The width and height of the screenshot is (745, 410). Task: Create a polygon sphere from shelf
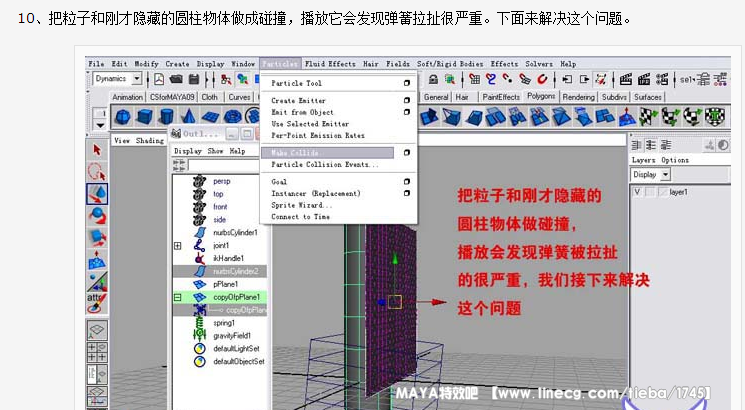[123, 116]
